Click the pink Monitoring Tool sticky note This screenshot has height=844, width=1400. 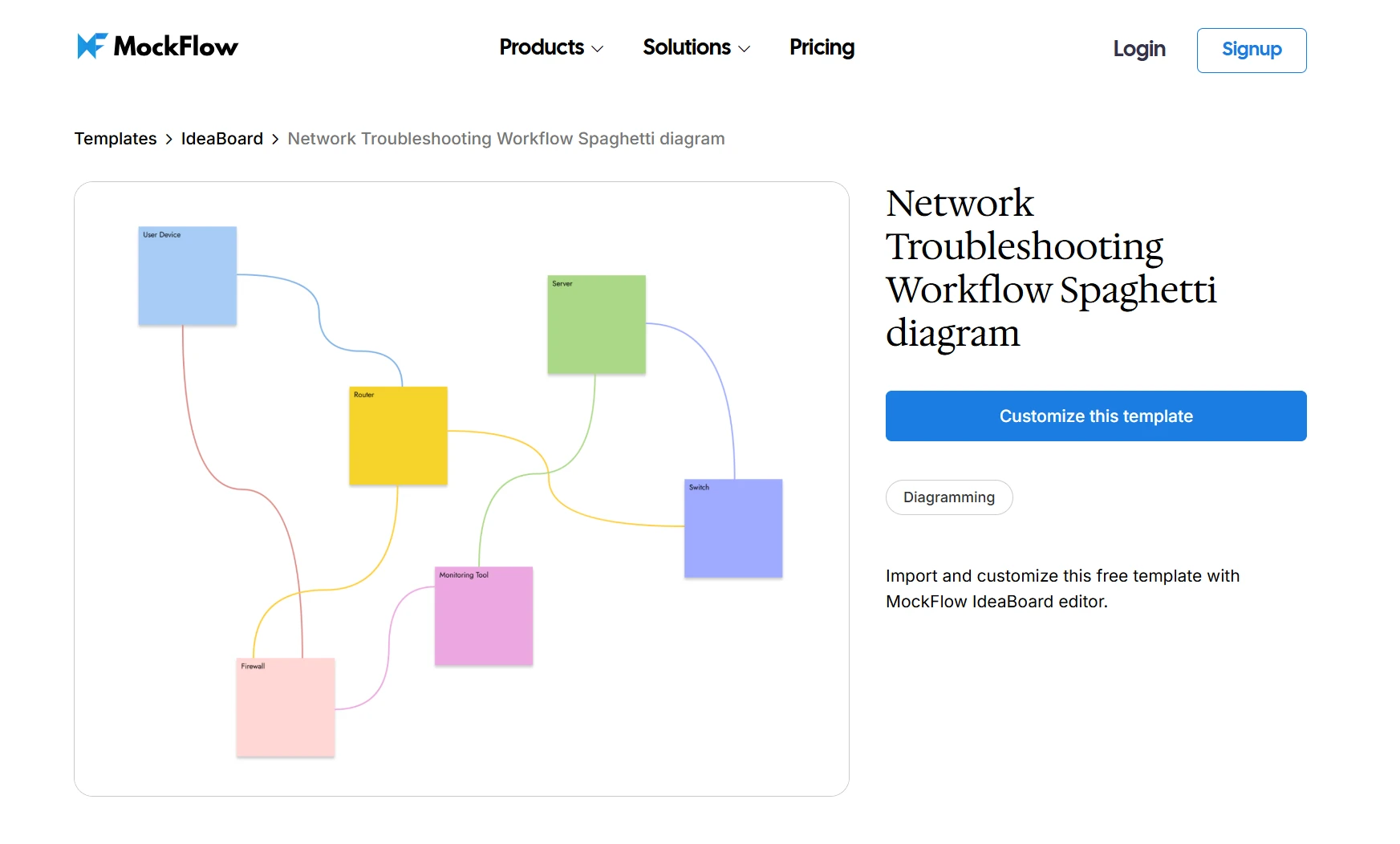pyautogui.click(x=484, y=615)
